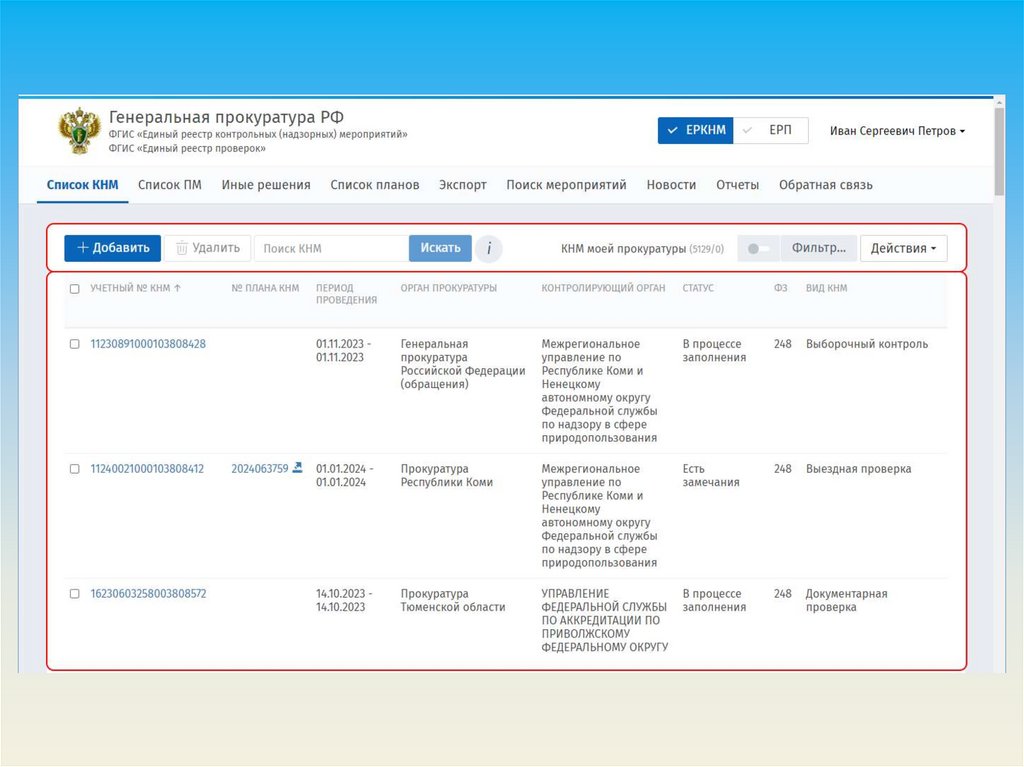The image size is (1024, 767).
Task: Open the Обратная связь tab
Action: [x=825, y=185]
